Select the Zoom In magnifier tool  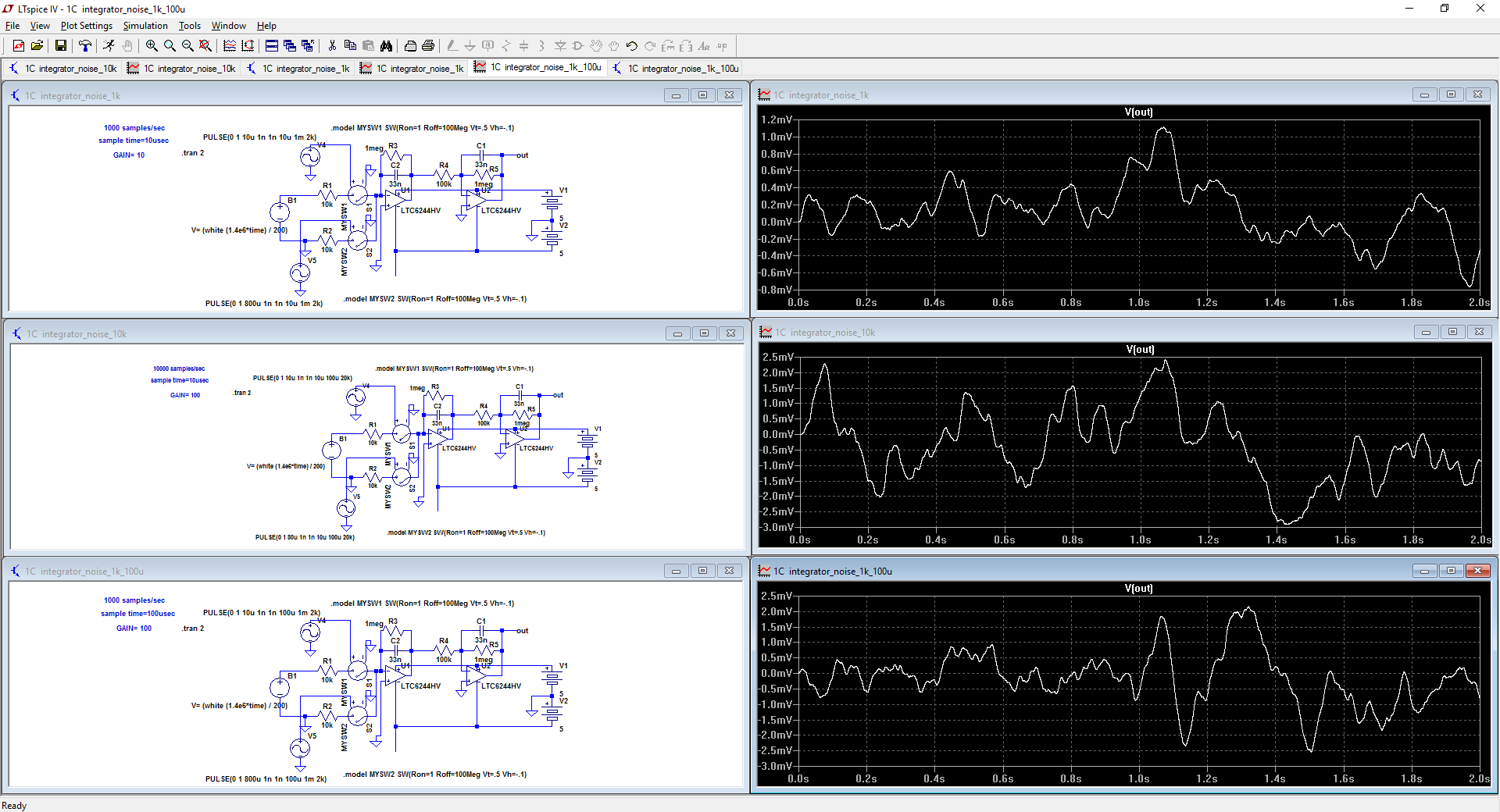(152, 46)
